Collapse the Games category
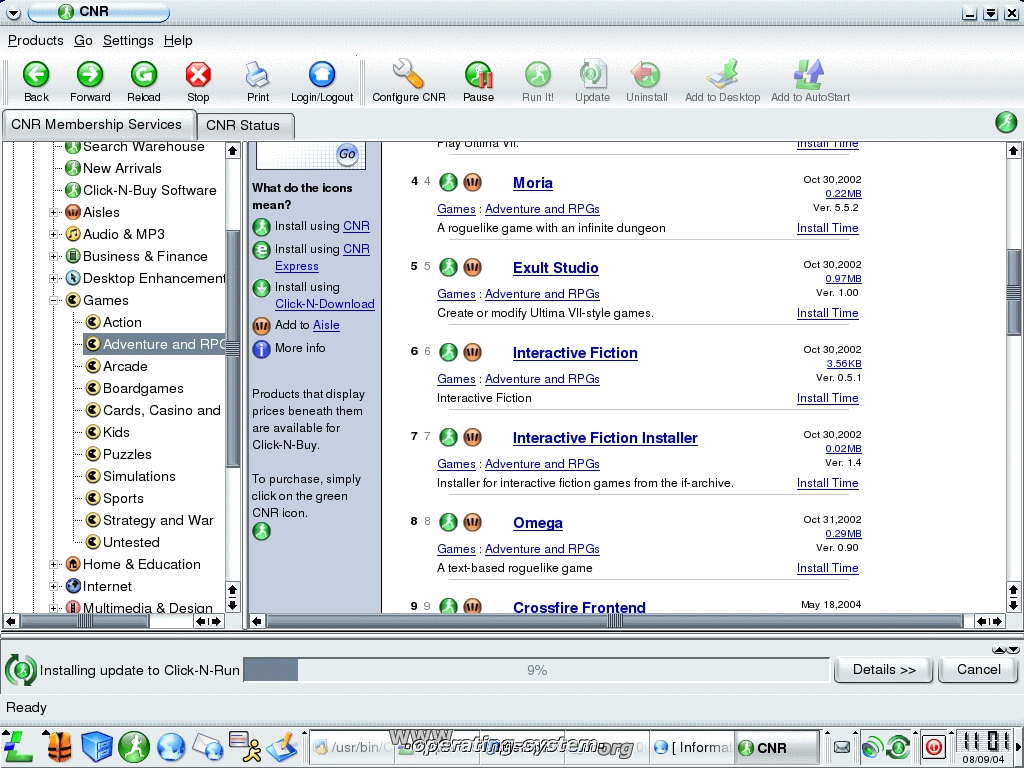 (x=53, y=300)
